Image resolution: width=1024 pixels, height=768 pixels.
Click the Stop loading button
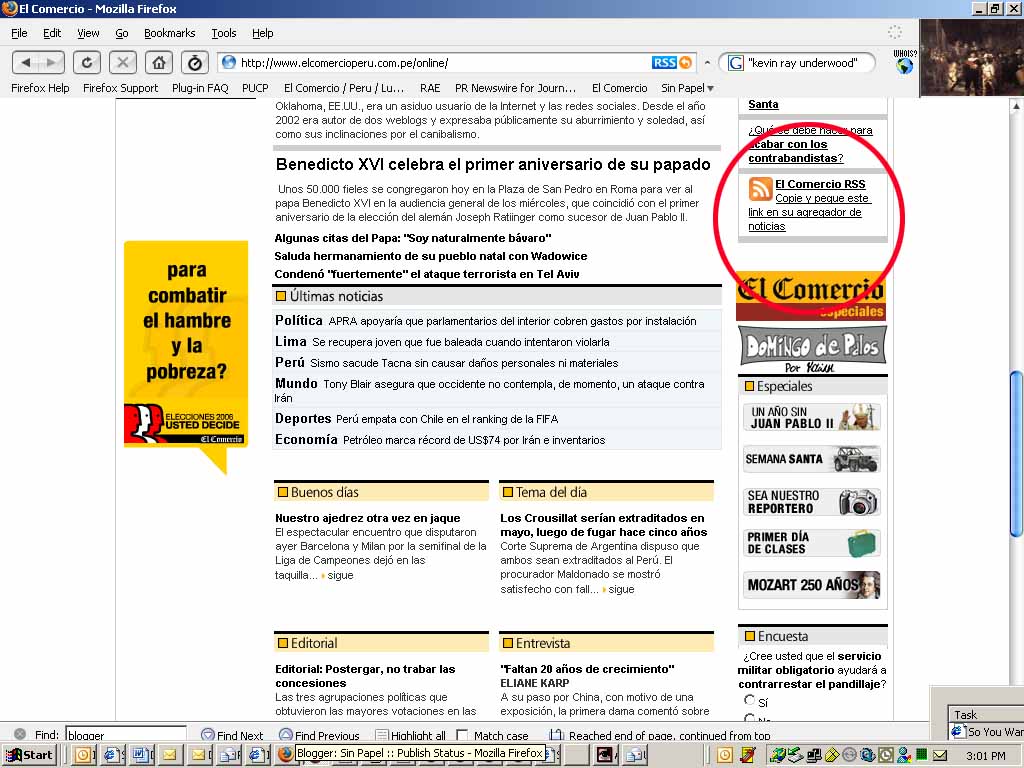pyautogui.click(x=122, y=63)
